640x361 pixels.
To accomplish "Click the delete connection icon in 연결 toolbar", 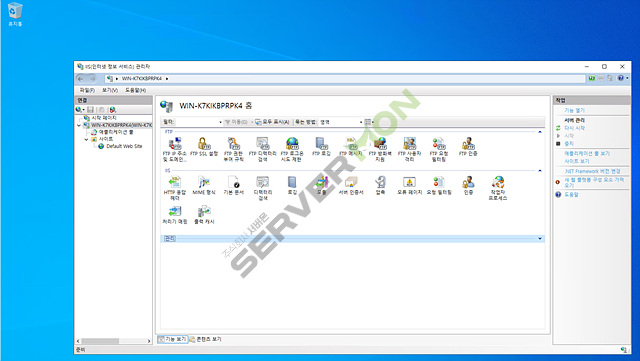I will pos(113,109).
